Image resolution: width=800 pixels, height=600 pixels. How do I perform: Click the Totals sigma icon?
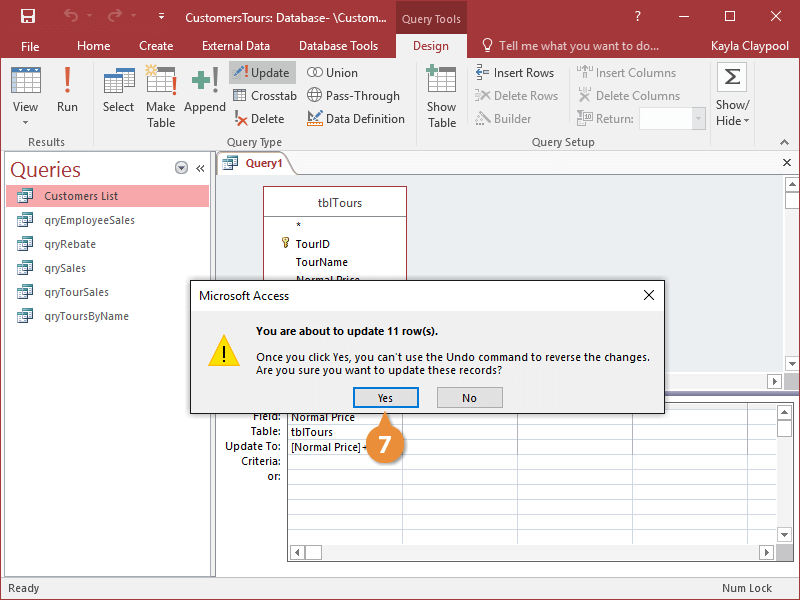pyautogui.click(x=732, y=78)
